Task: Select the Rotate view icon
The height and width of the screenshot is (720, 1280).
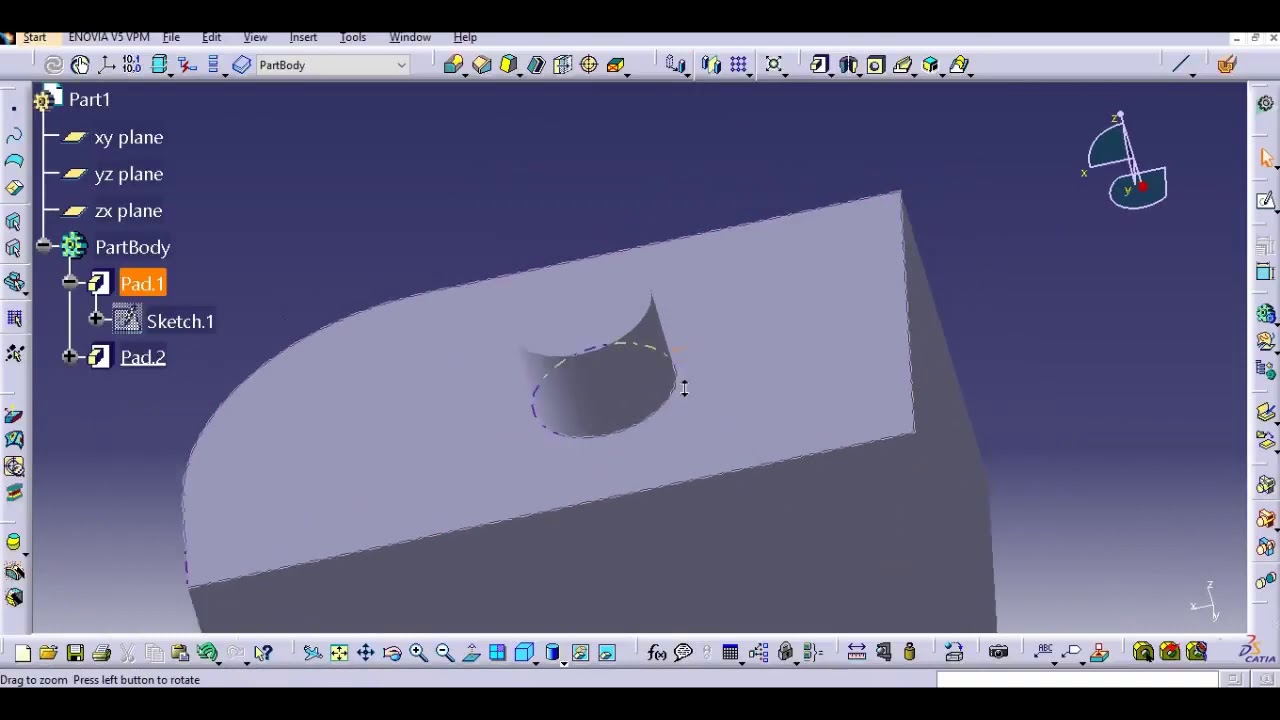Action: (392, 653)
